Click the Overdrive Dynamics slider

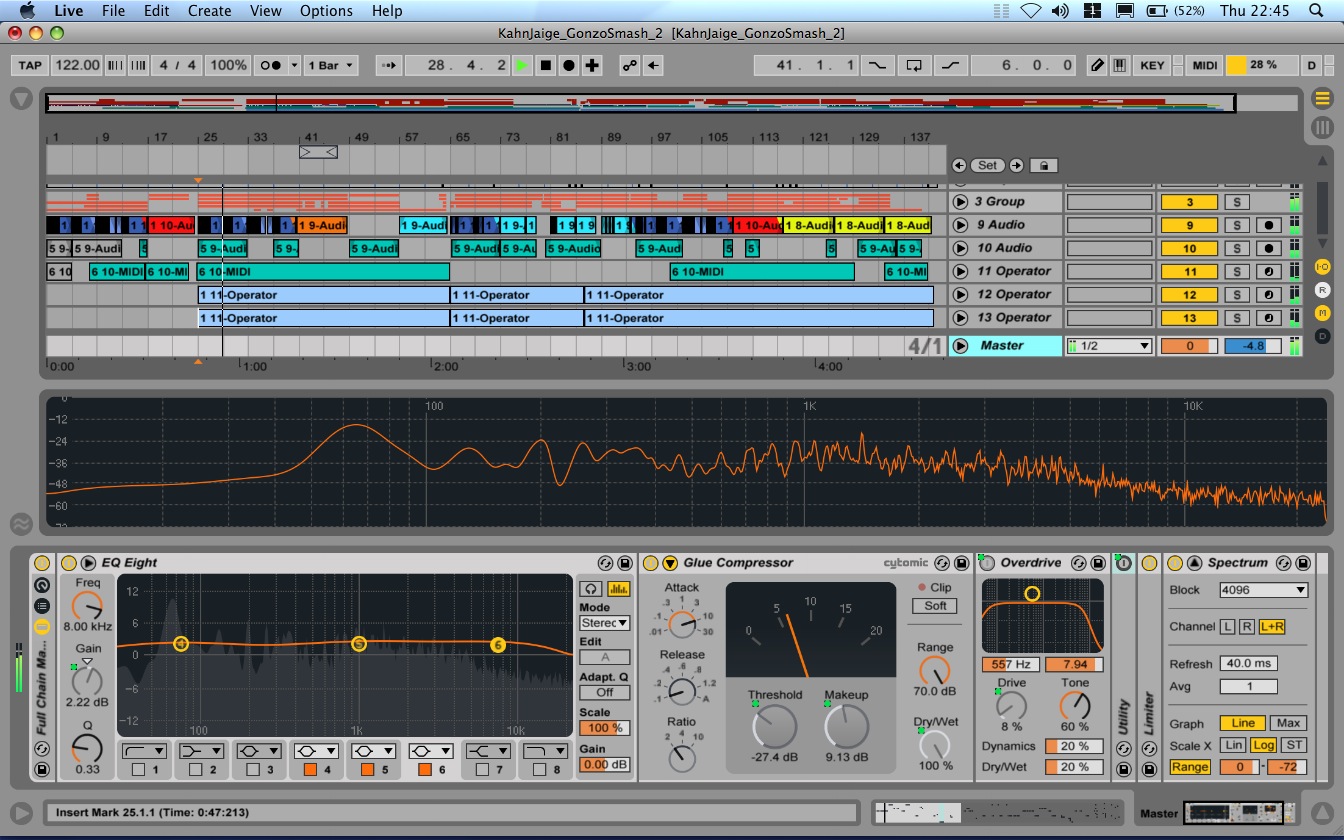coord(1073,746)
